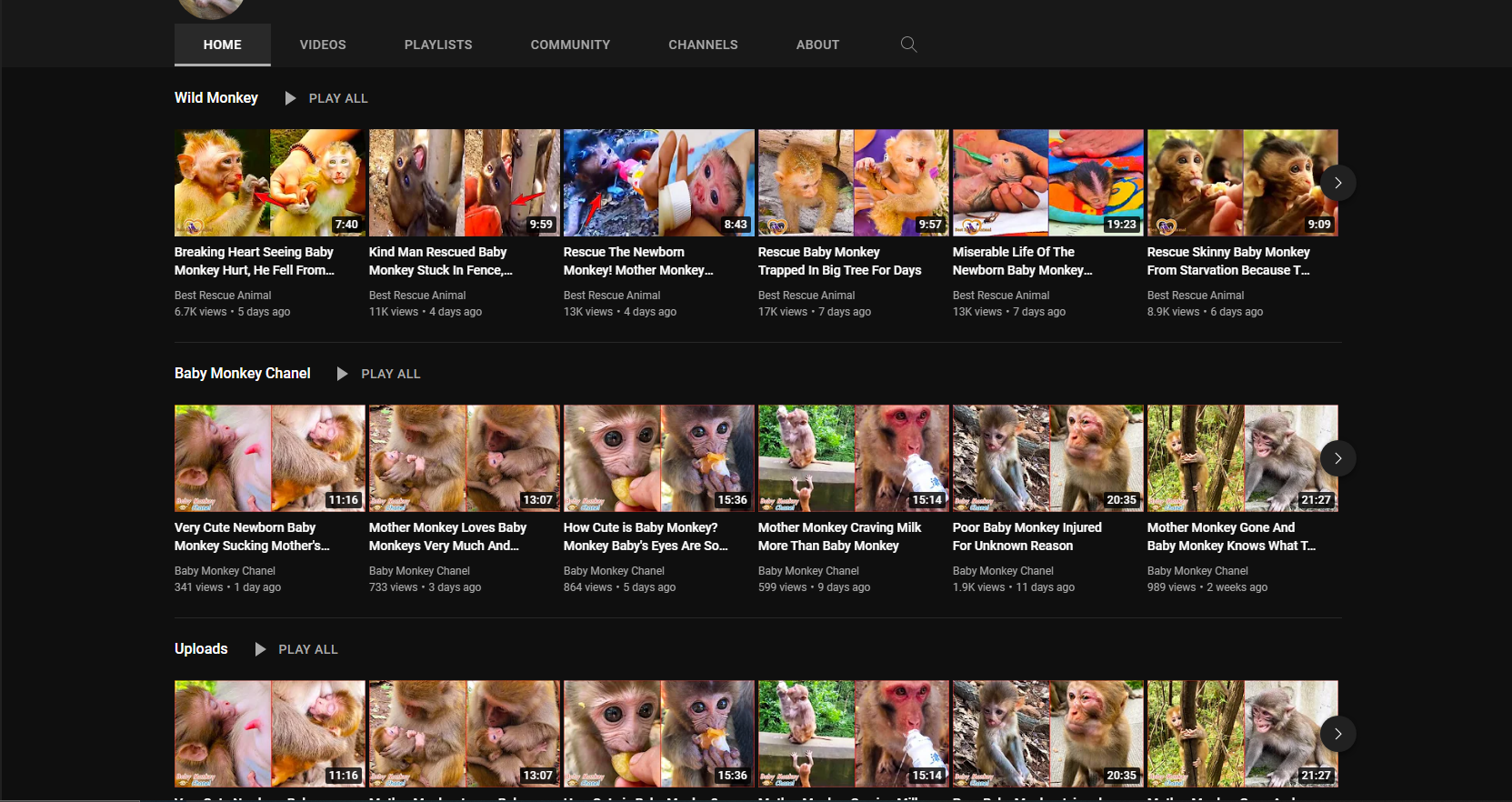Click next arrow in Uploads row

1337,734
